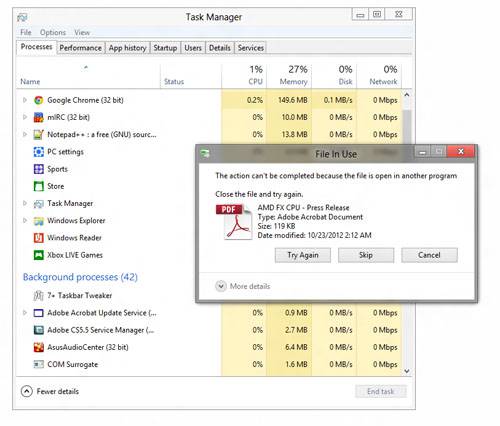Sort by the Disk column header

coord(334,76)
